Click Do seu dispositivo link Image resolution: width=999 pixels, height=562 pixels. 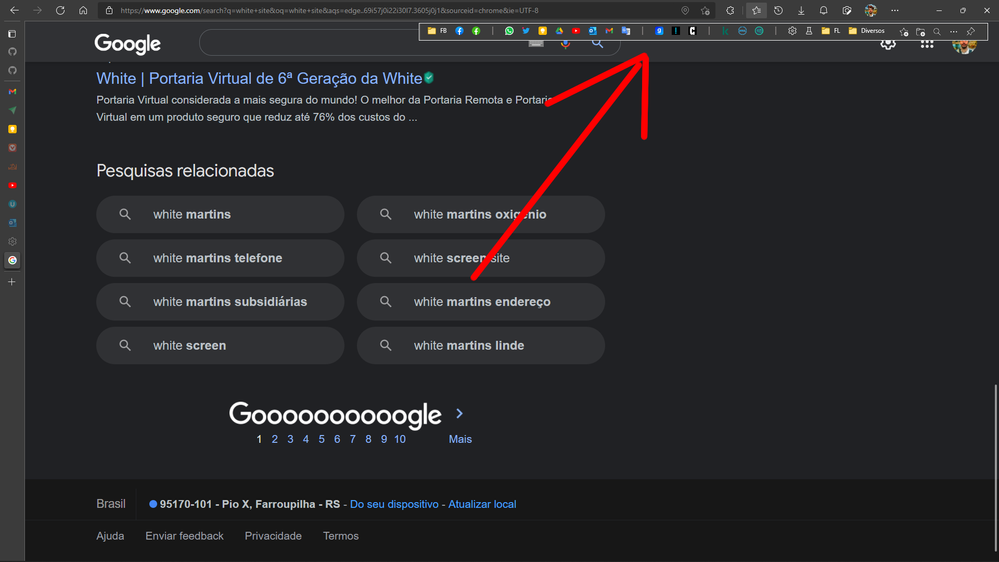(x=394, y=504)
